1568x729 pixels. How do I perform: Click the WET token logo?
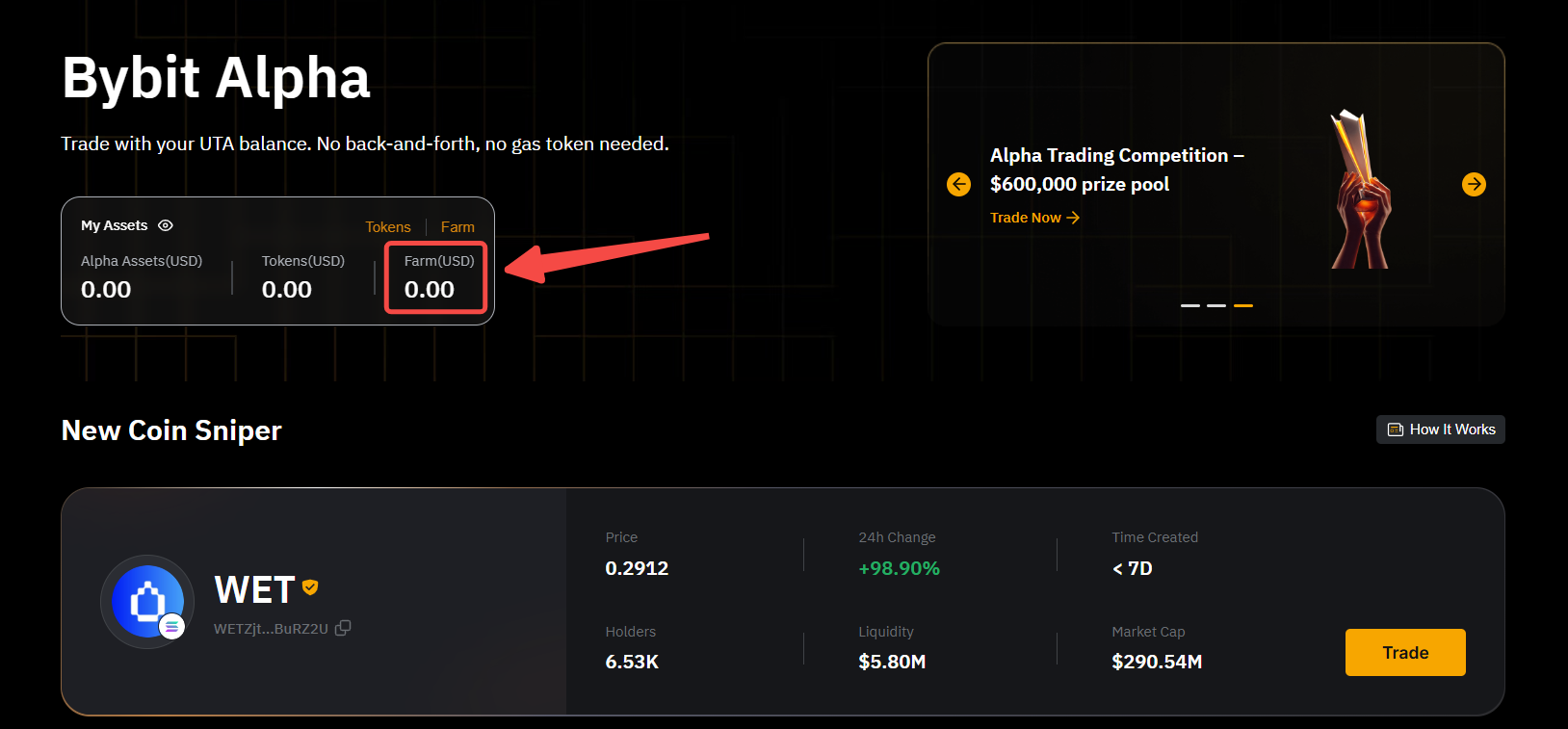(146, 600)
